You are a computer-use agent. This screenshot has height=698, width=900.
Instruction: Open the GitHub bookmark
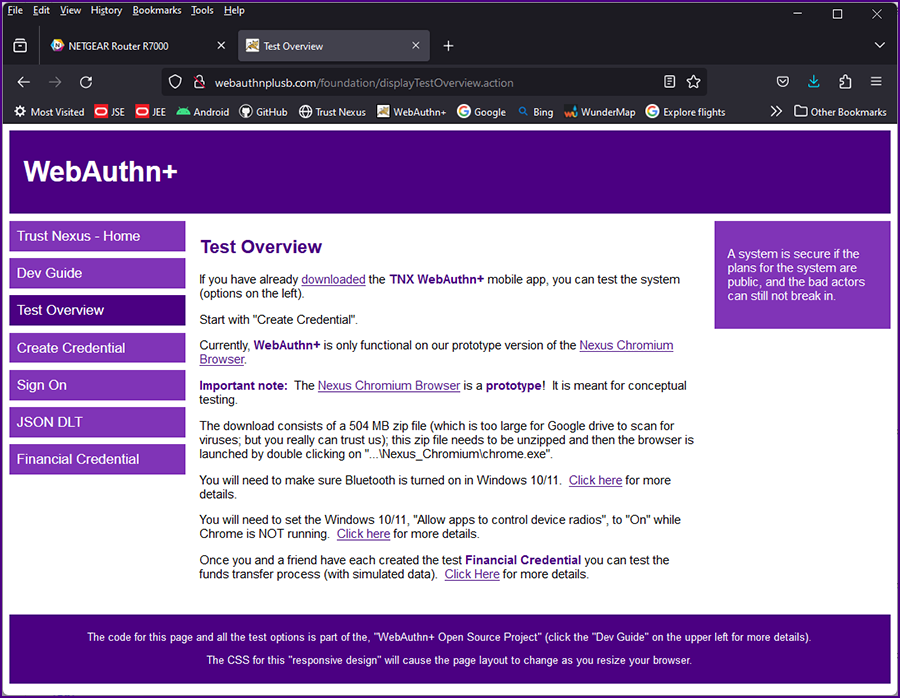click(264, 112)
